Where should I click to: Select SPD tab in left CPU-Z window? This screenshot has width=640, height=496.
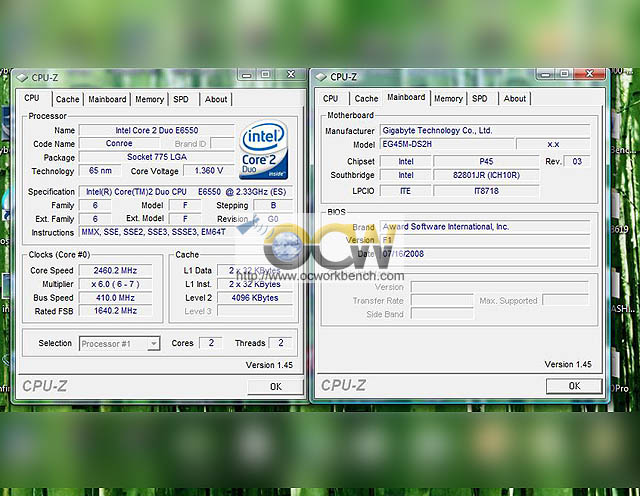[181, 99]
